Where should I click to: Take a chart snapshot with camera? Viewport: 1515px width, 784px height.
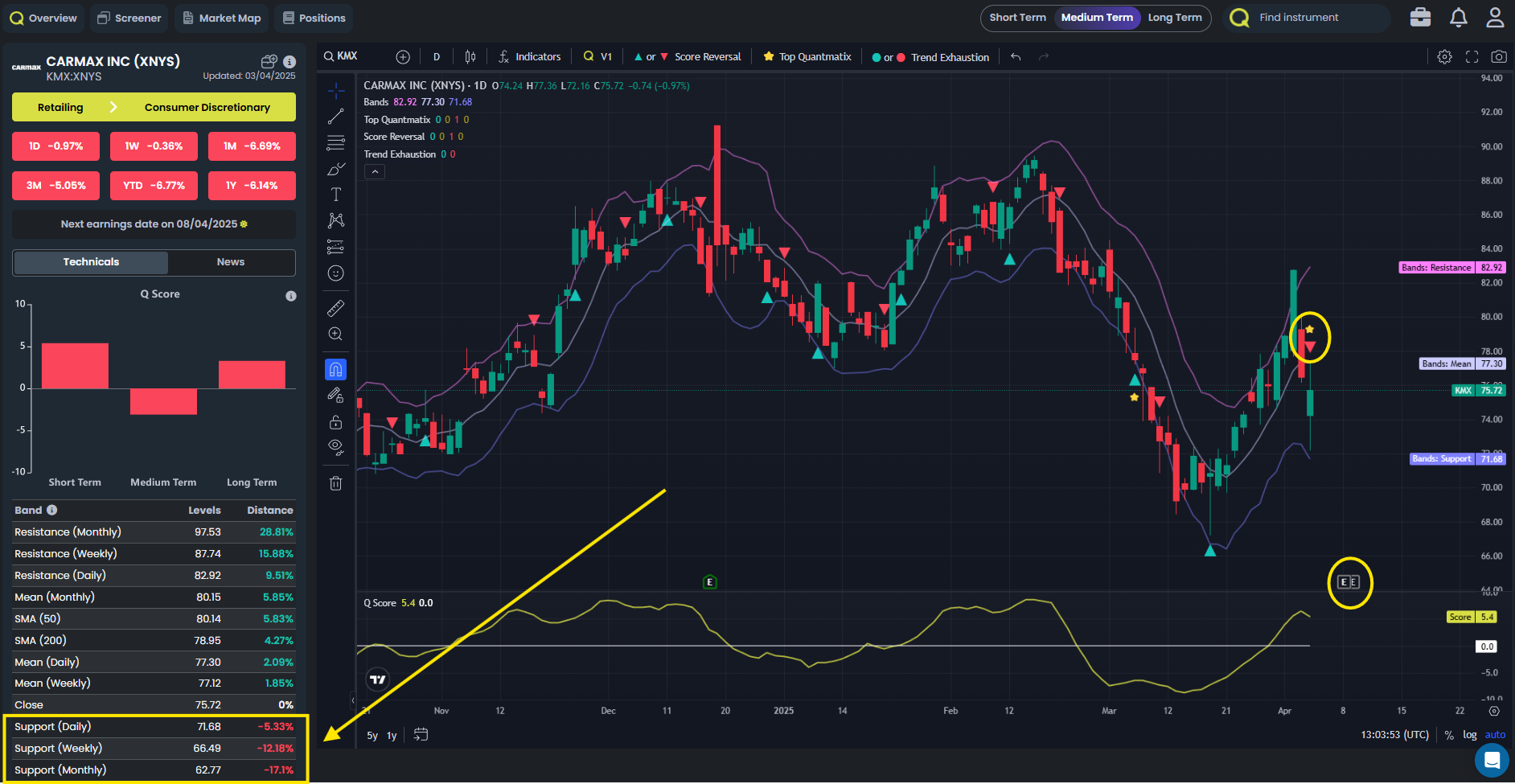(1499, 57)
